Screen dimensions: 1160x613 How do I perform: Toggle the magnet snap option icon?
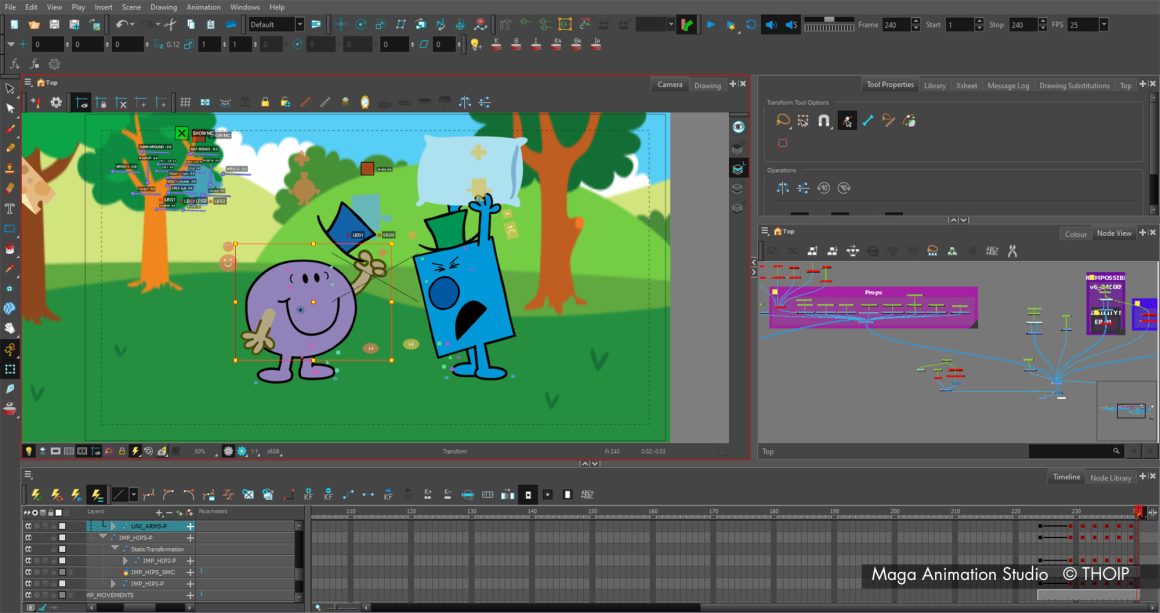point(823,121)
